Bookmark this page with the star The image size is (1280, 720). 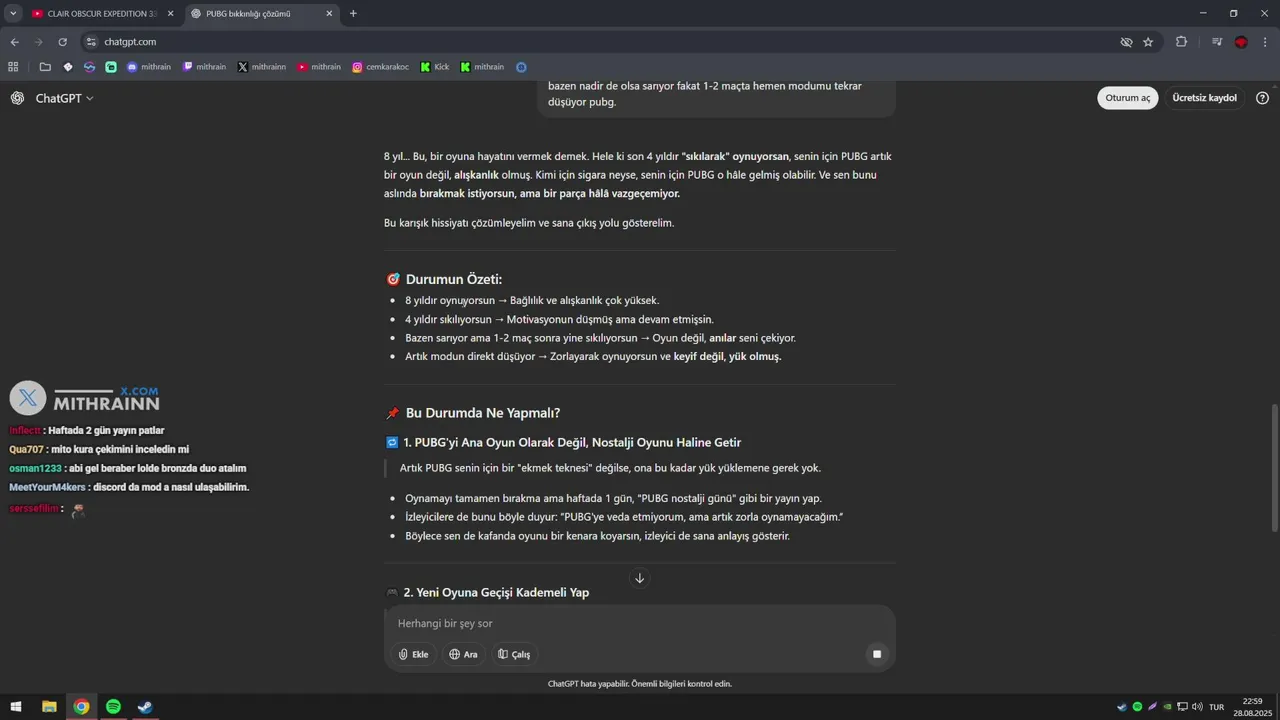point(1148,42)
